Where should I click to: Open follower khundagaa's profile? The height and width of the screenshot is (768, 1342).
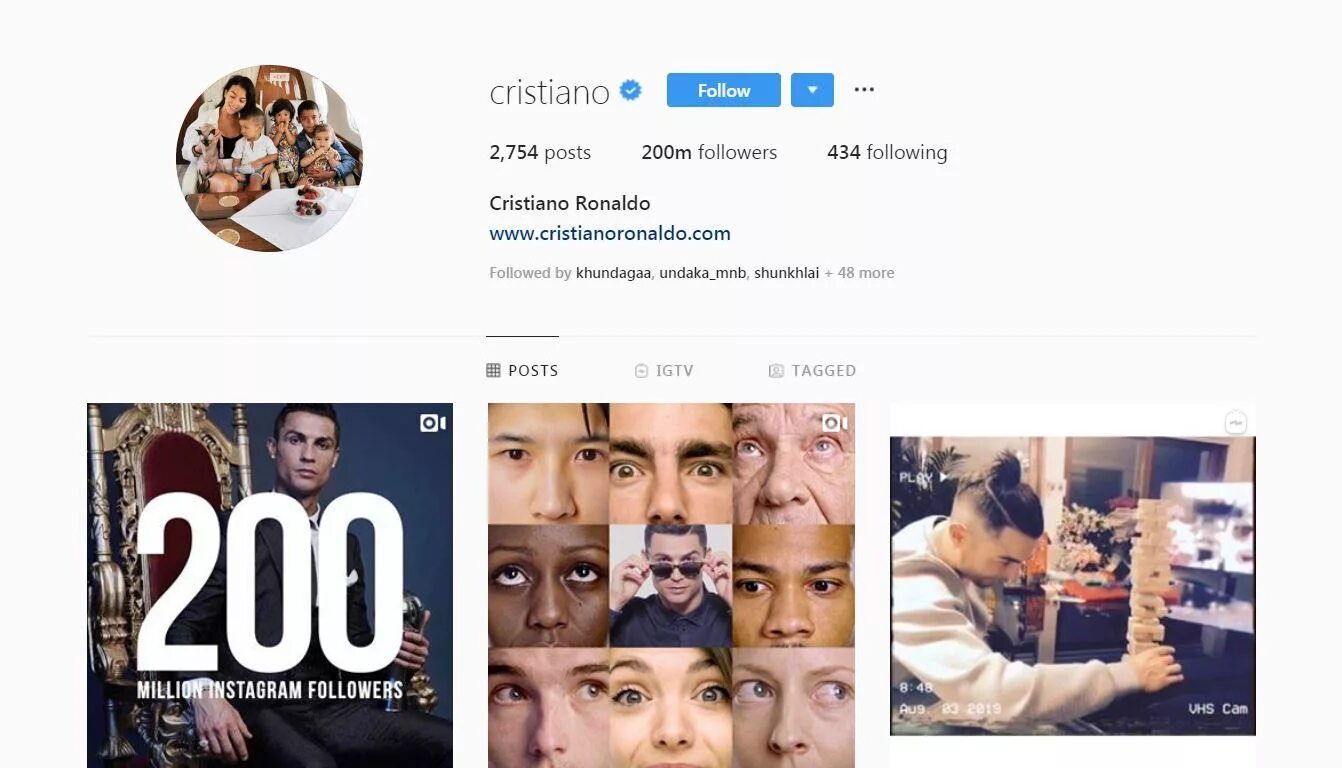[613, 273]
